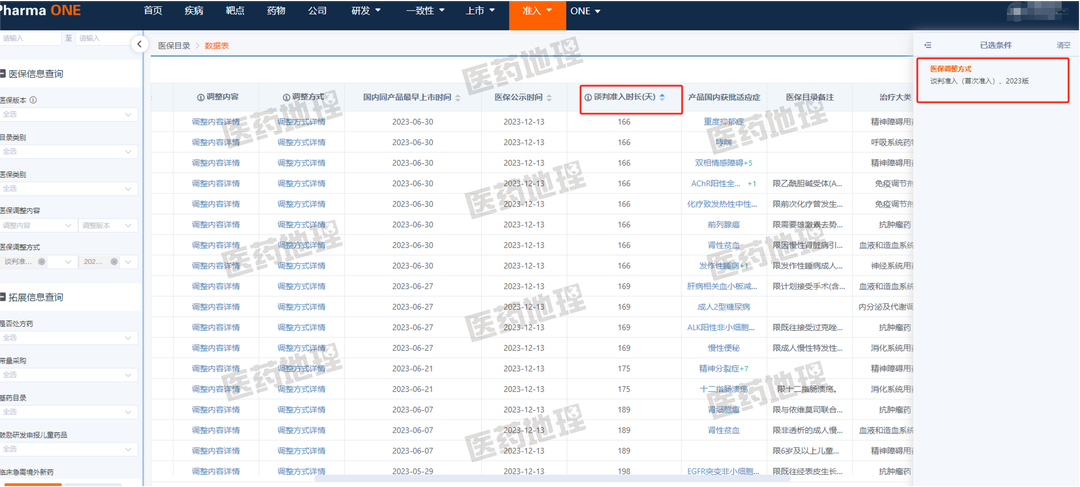Open the 目录类别 dropdown
This screenshot has height=487, width=1080.
[x=68, y=151]
